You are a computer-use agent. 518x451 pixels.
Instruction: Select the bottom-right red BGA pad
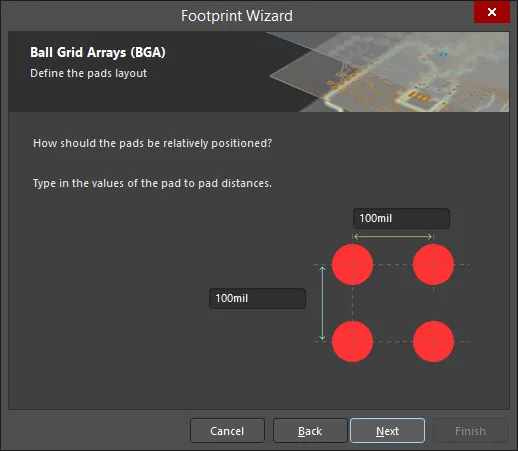(x=433, y=341)
